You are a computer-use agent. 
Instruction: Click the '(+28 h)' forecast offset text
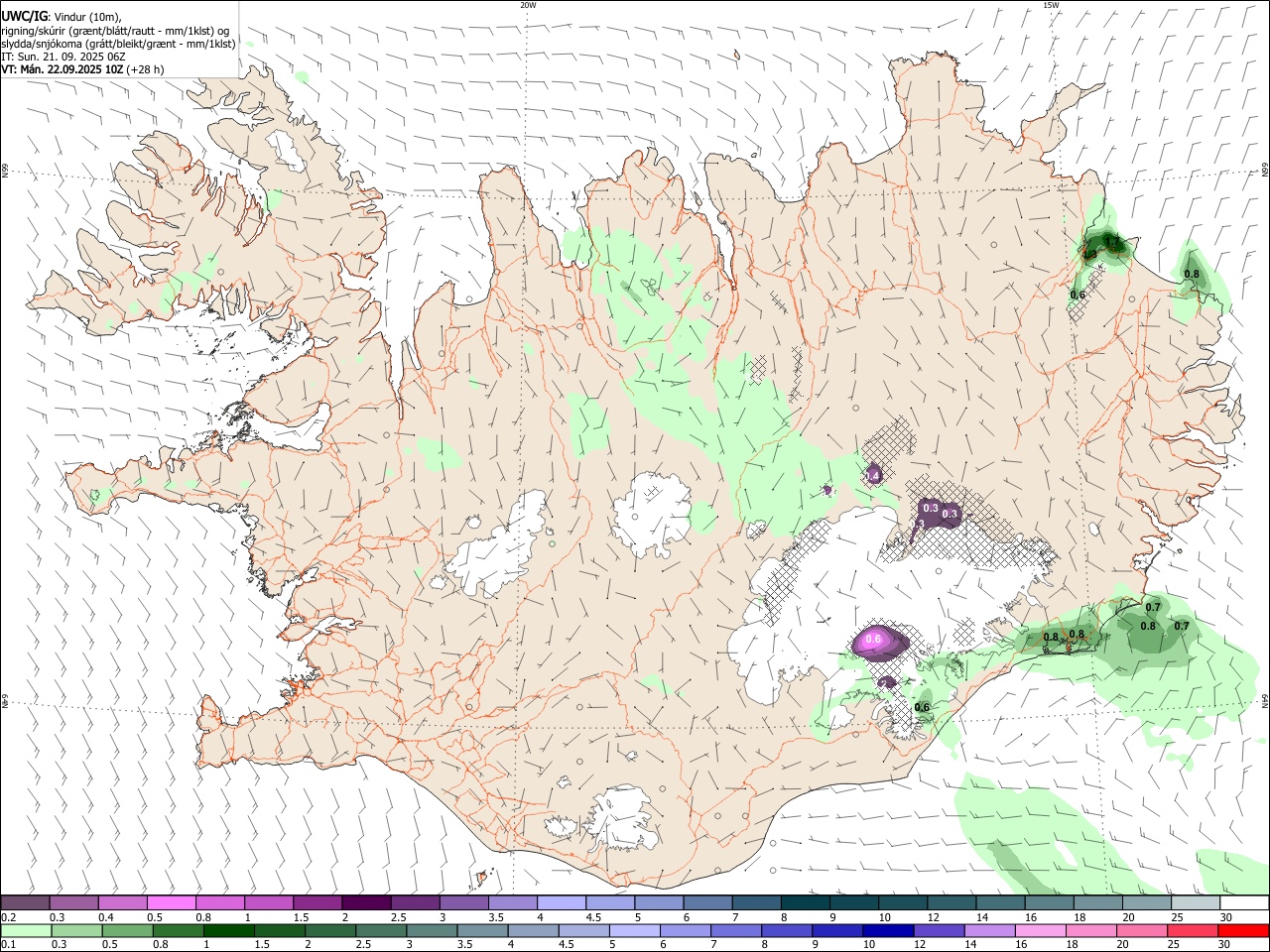coord(145,69)
